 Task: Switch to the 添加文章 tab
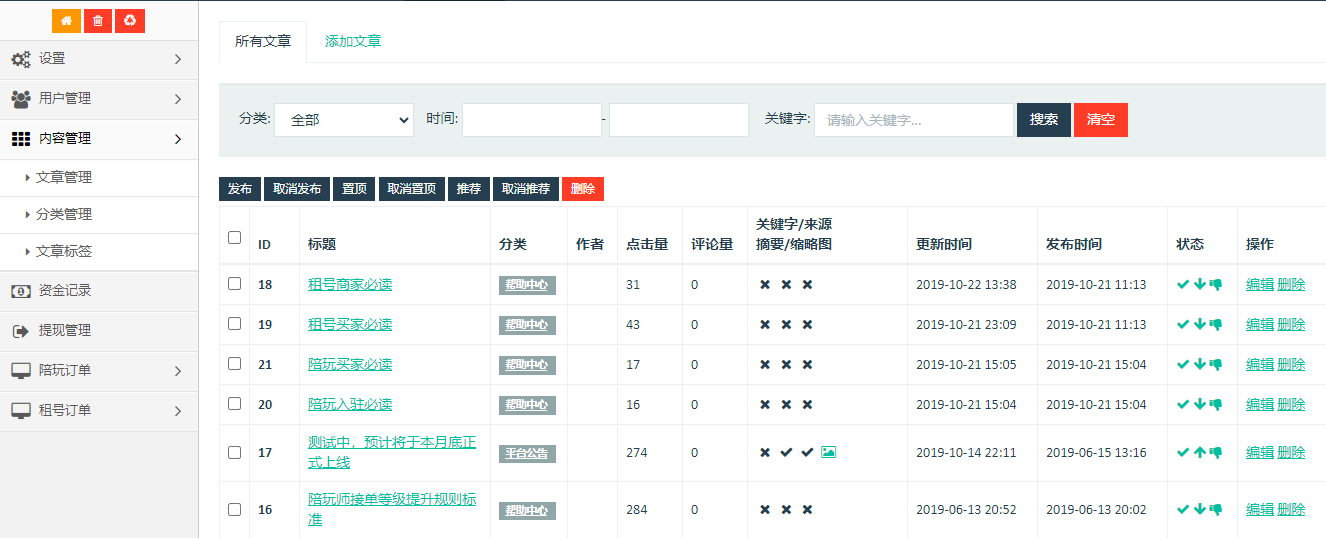pos(353,42)
